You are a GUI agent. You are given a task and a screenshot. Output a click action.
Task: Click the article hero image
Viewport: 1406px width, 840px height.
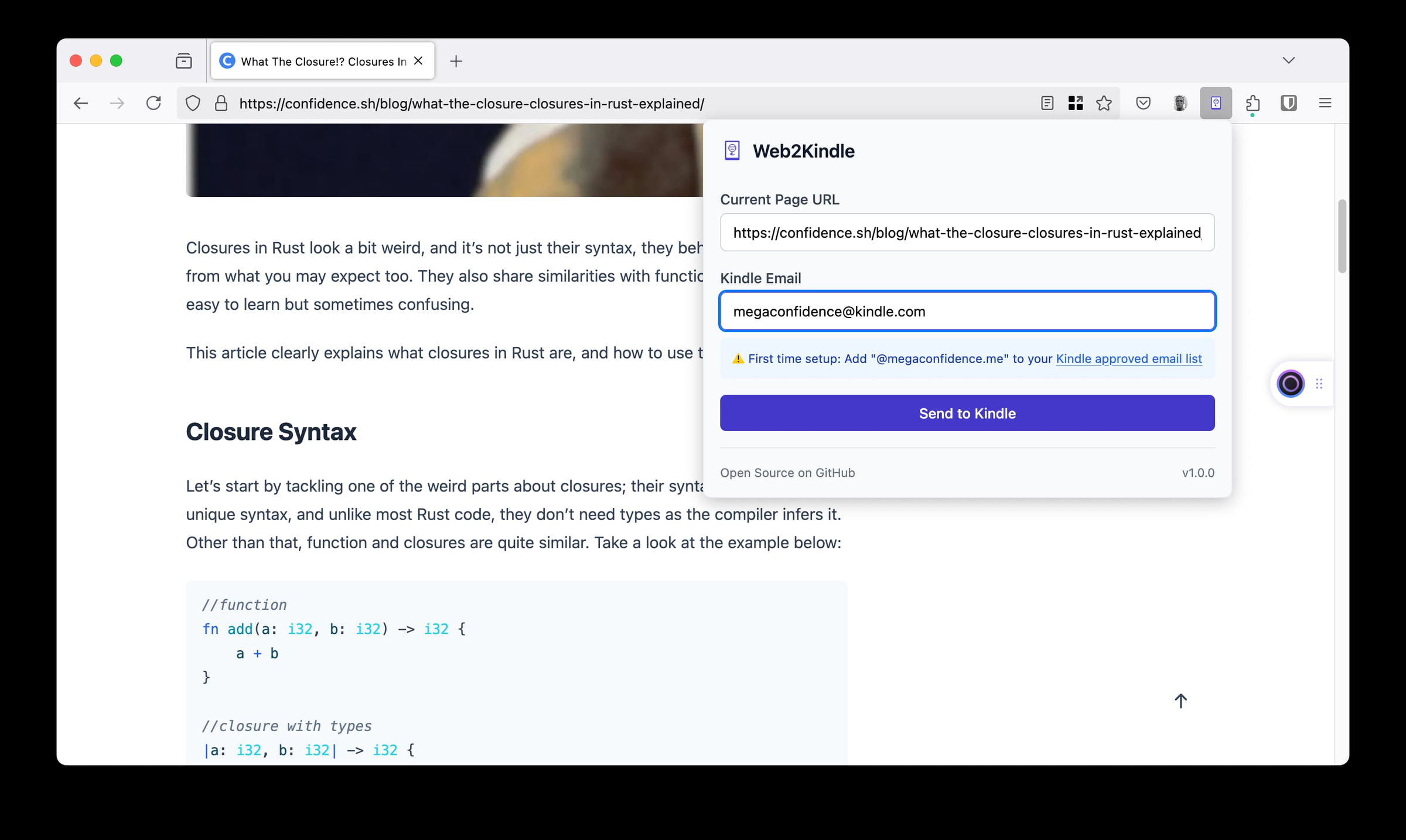point(445,160)
